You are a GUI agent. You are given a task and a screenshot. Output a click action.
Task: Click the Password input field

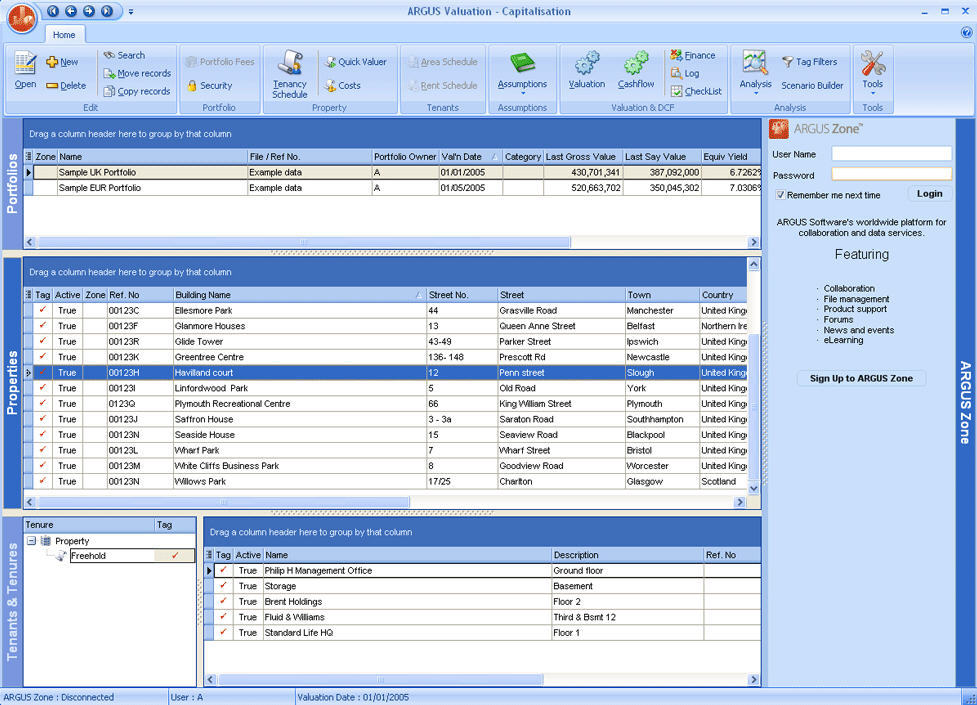[x=892, y=175]
